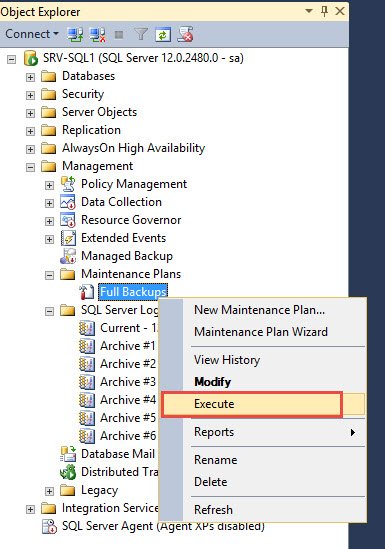Click the Maintenance Plans folder icon
Viewport: 385px width, 549px height.
tap(68, 274)
